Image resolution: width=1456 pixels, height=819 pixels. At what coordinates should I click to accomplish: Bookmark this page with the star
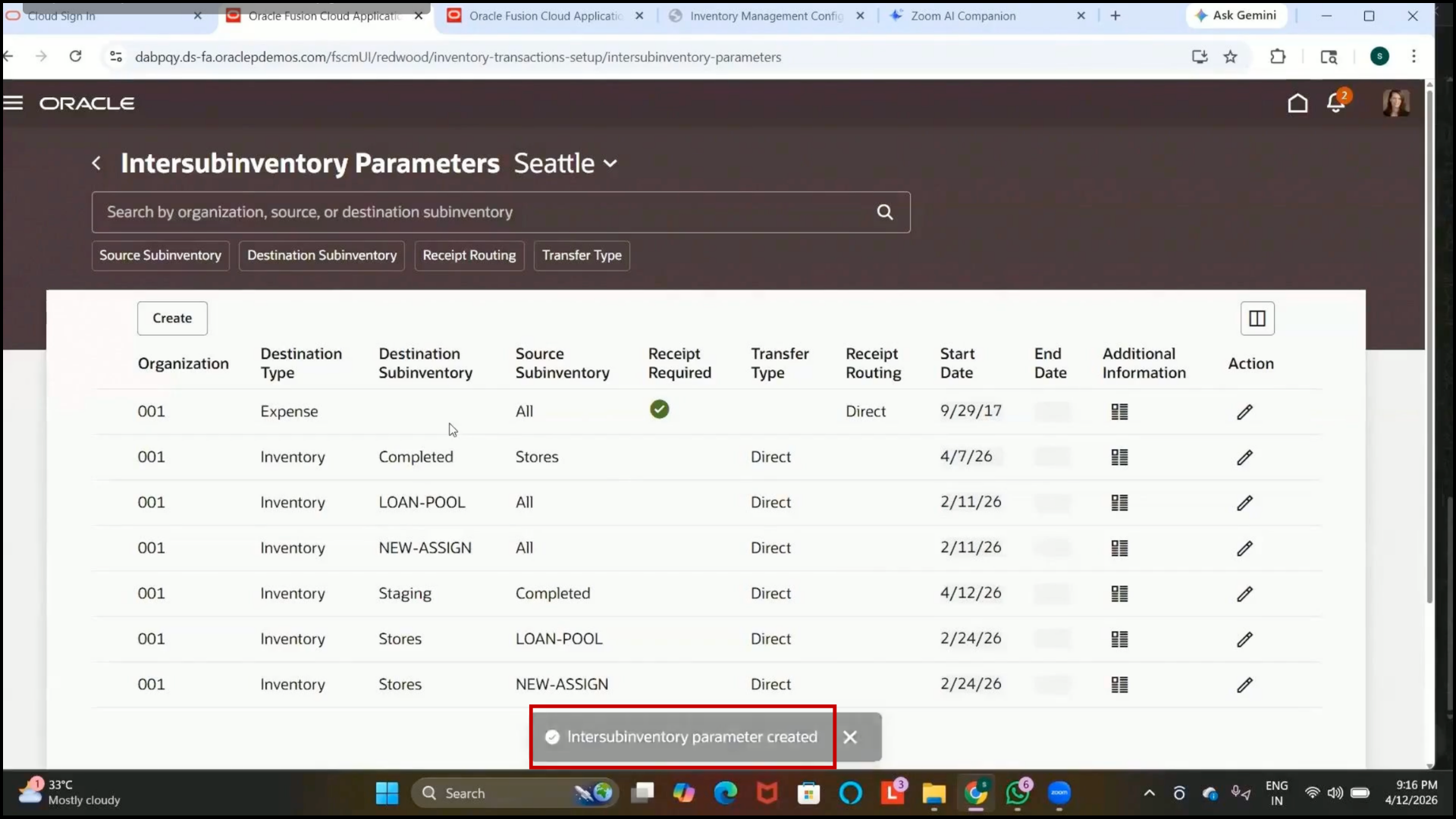(x=1230, y=57)
